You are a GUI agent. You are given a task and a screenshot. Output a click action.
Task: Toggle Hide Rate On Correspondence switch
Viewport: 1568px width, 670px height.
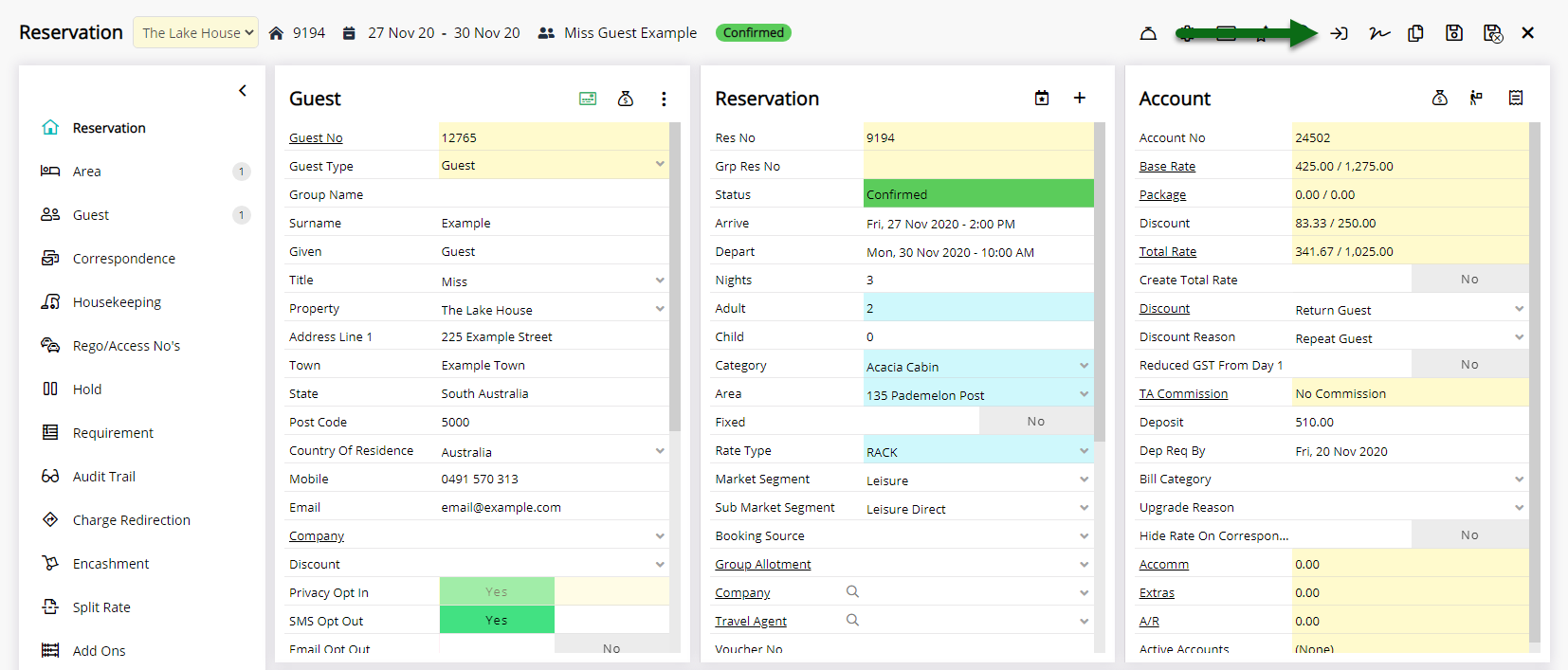click(1469, 535)
